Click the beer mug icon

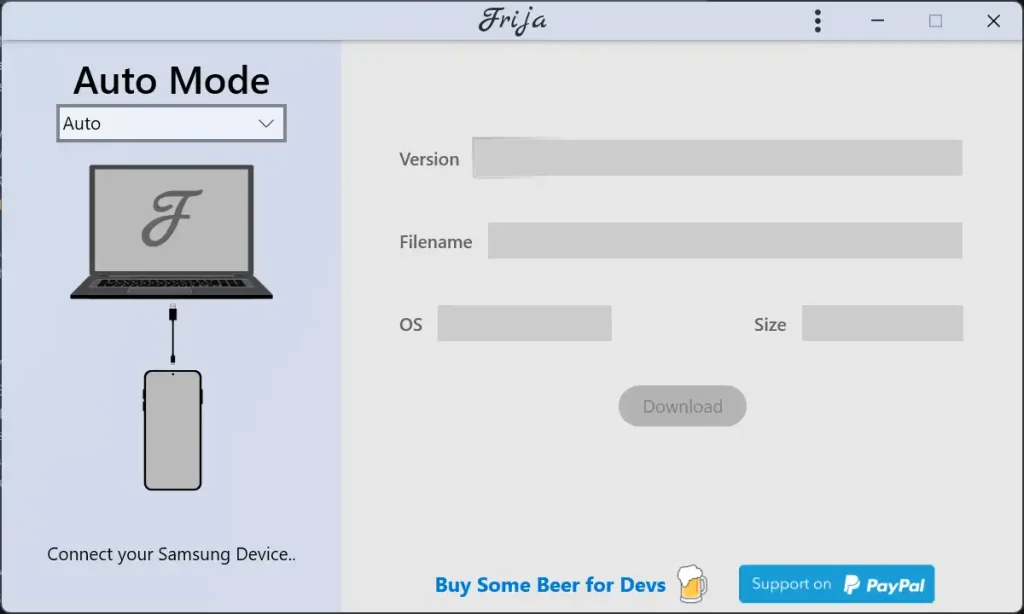[691, 583]
